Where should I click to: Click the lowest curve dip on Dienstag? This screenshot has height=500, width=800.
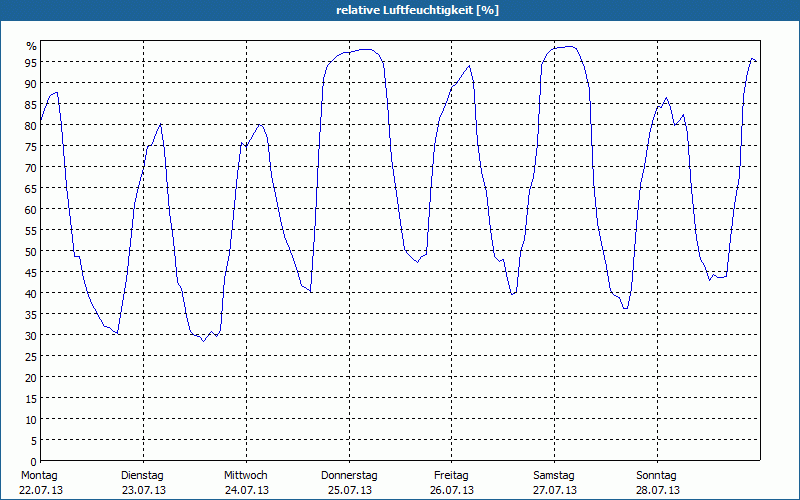click(203, 340)
